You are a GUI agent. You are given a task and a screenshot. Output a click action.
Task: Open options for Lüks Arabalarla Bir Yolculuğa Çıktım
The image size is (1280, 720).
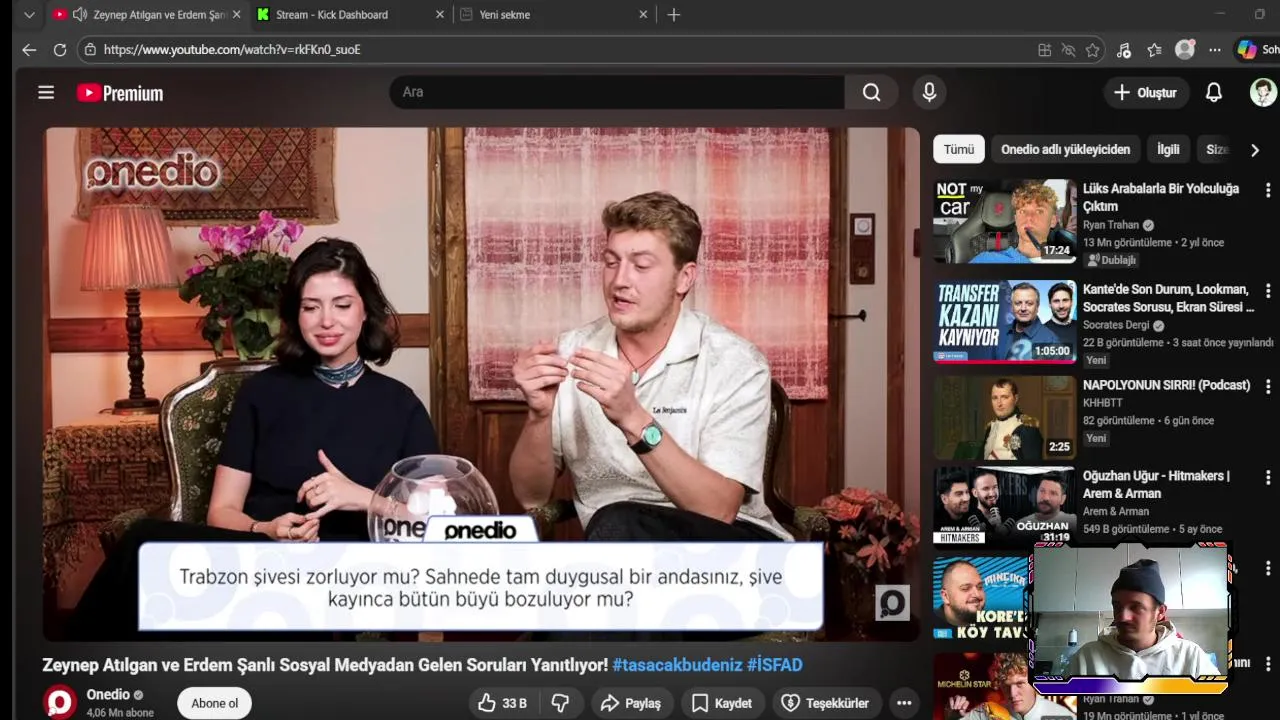[1268, 190]
